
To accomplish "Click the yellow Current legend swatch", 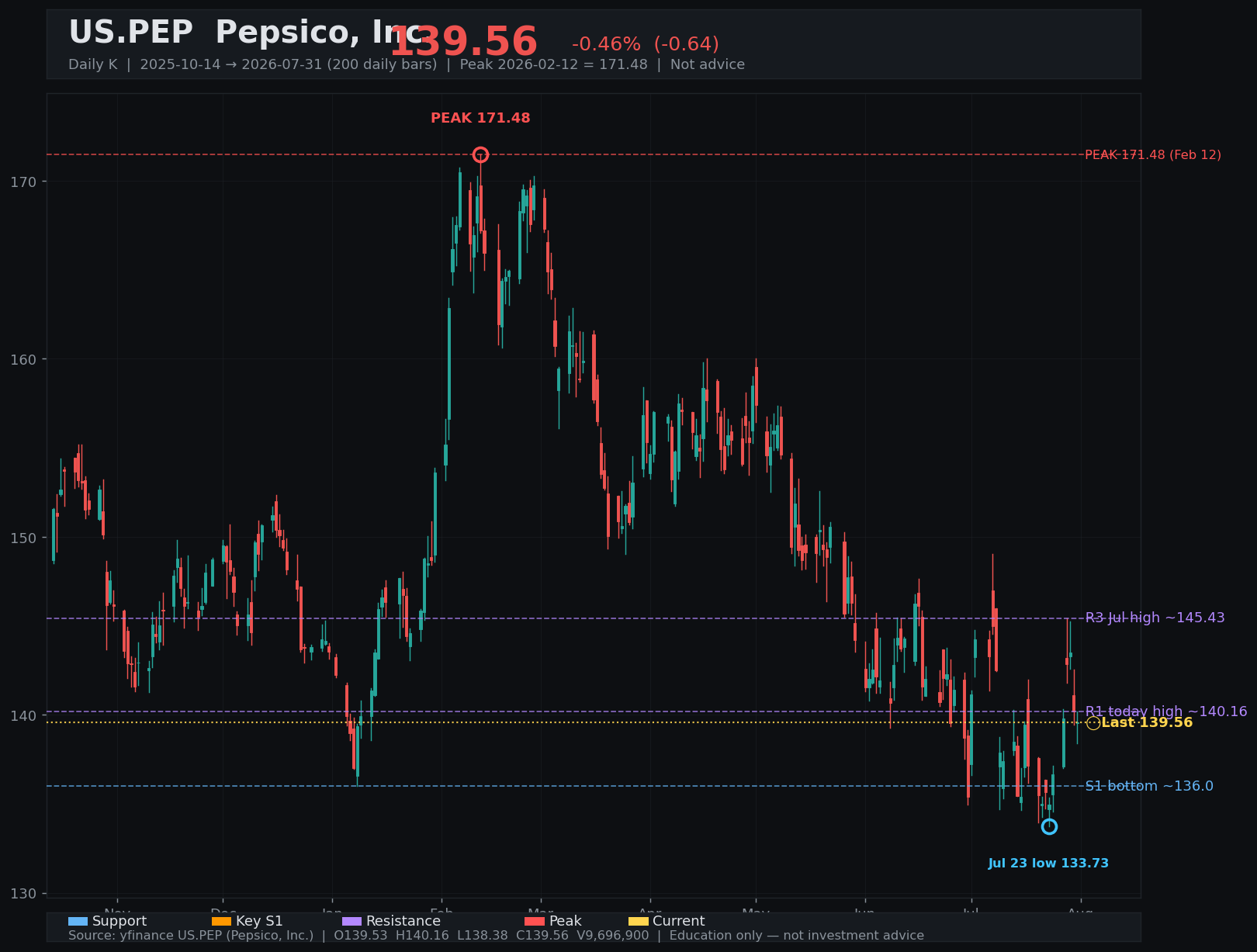I will pos(638,921).
